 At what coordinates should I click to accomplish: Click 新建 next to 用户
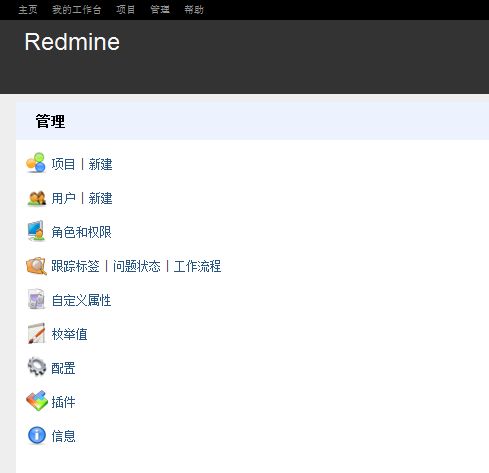100,198
